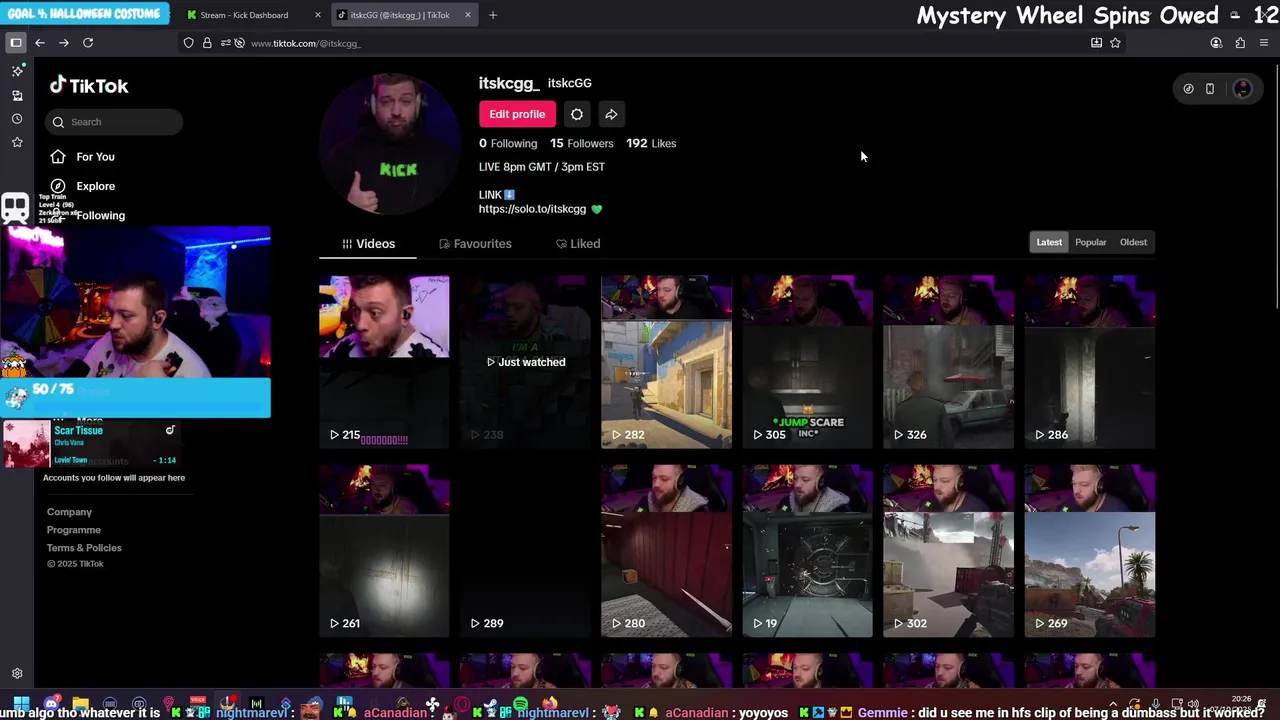This screenshot has width=1280, height=720.
Task: Open the account avatar menu top right
Action: [1242, 89]
